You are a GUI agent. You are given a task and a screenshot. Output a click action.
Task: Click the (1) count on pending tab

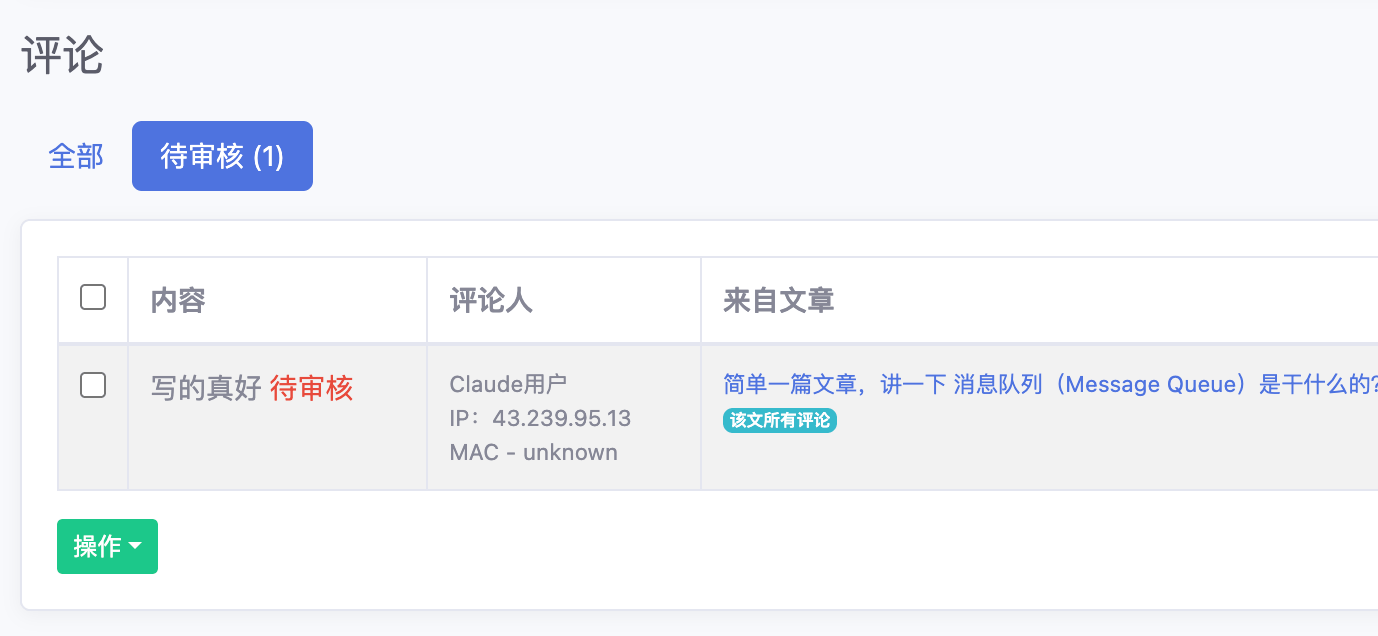pyautogui.click(x=268, y=157)
